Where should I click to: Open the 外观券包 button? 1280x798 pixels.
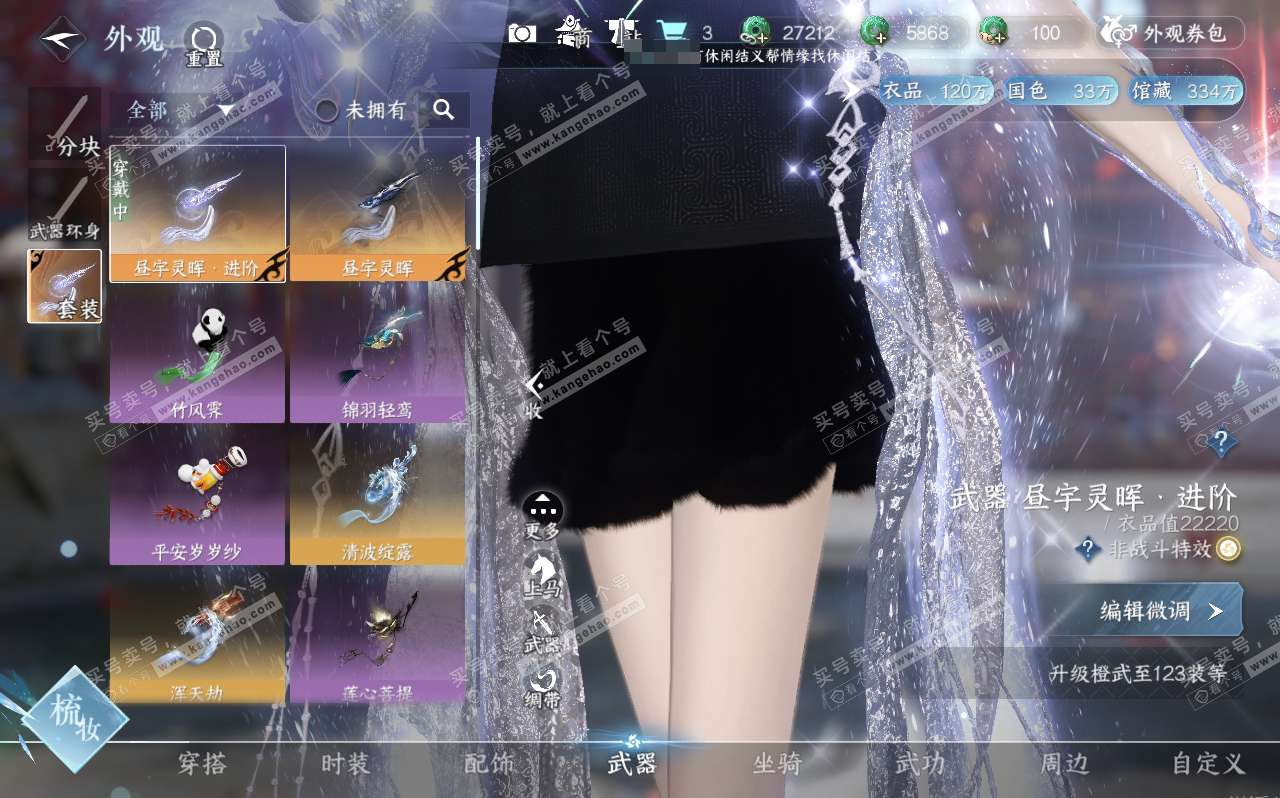tap(1171, 33)
